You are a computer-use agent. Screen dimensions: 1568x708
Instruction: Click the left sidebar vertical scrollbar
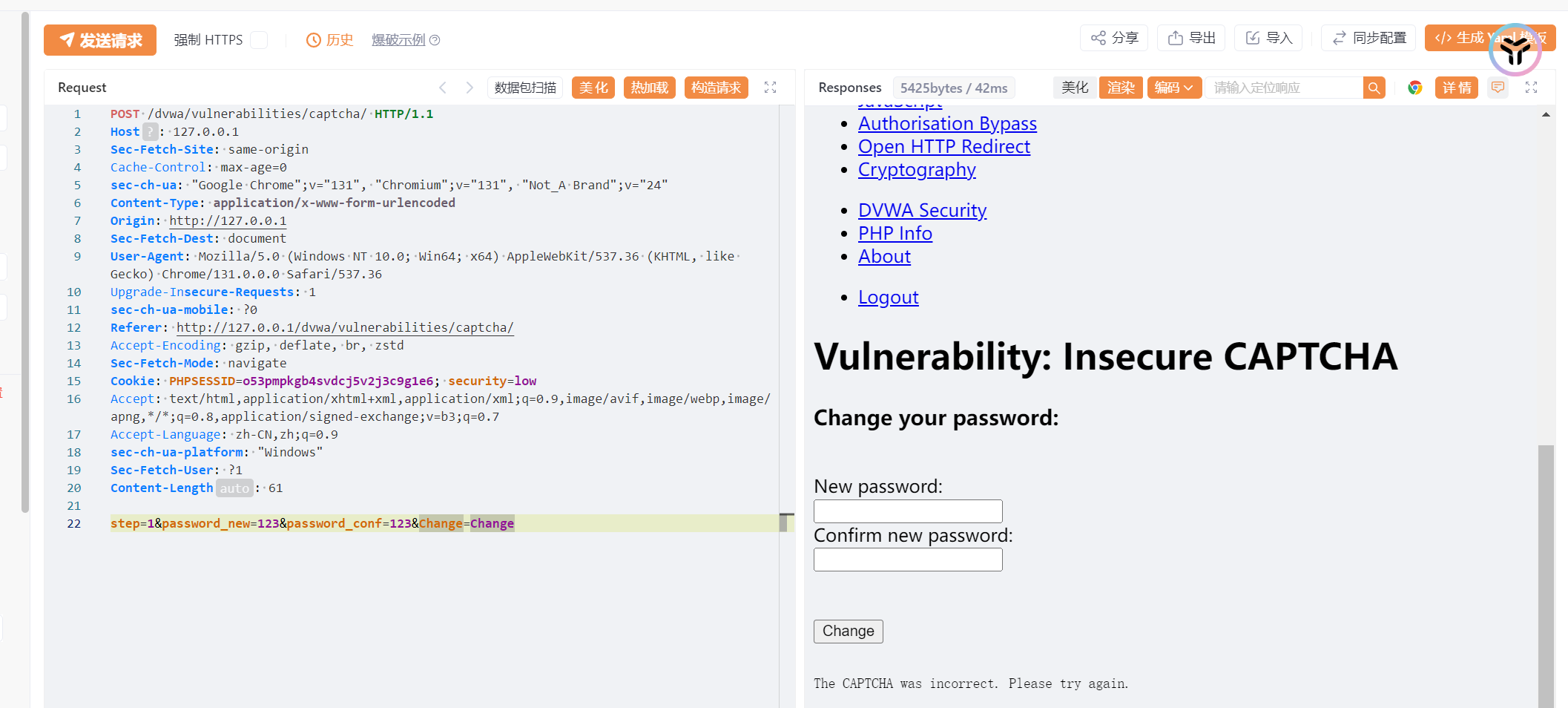25,263
